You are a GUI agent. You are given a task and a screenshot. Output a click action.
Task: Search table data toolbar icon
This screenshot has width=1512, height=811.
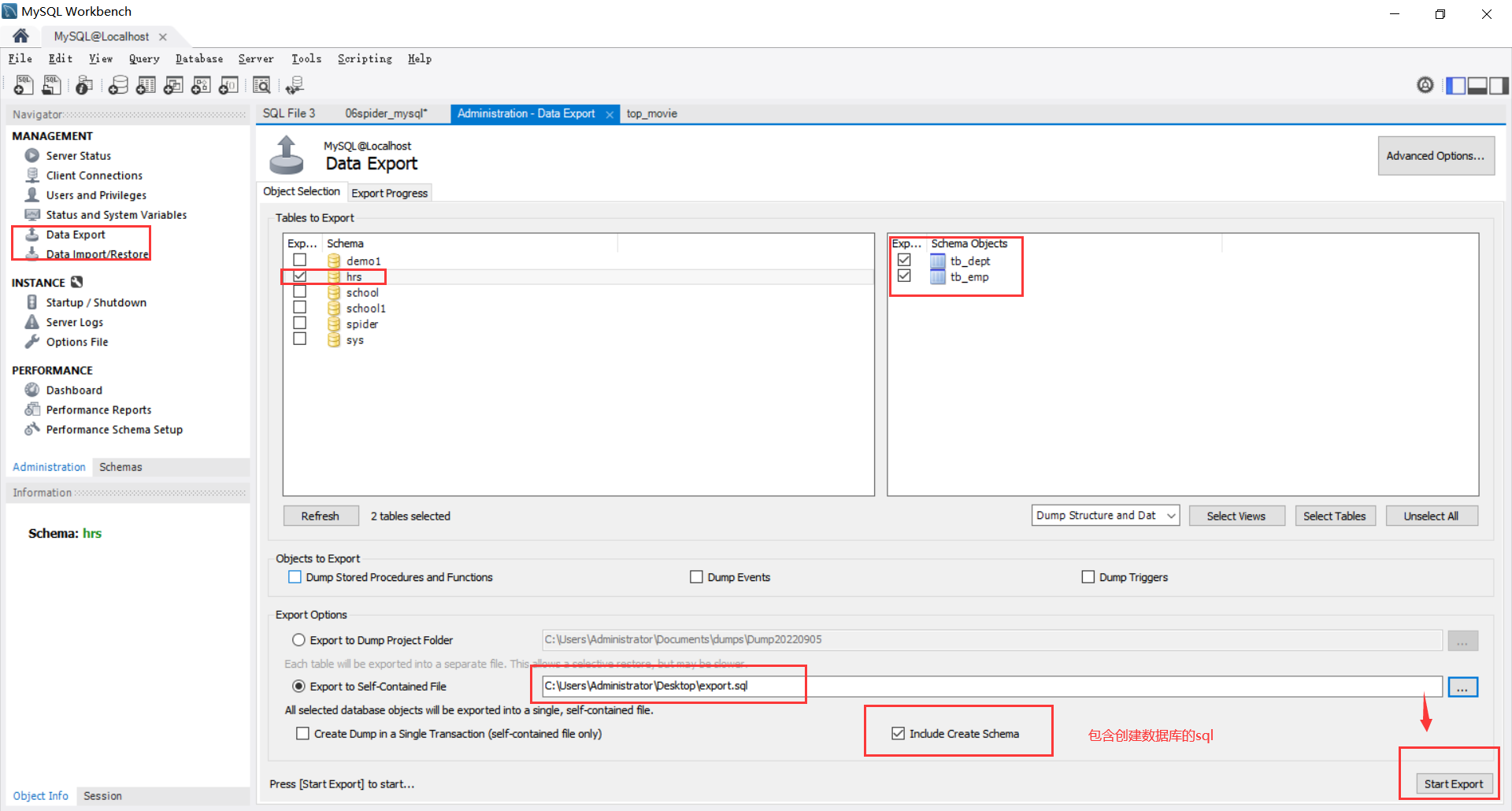pyautogui.click(x=262, y=85)
